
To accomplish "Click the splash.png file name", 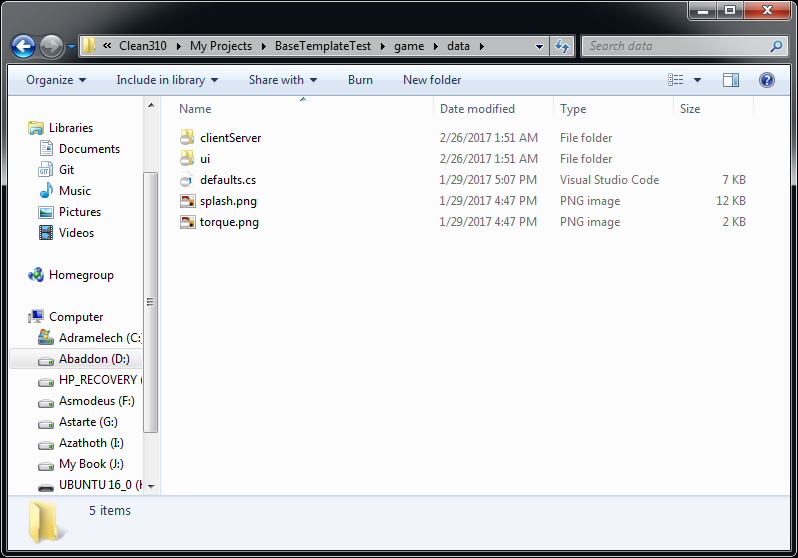I will (x=228, y=201).
